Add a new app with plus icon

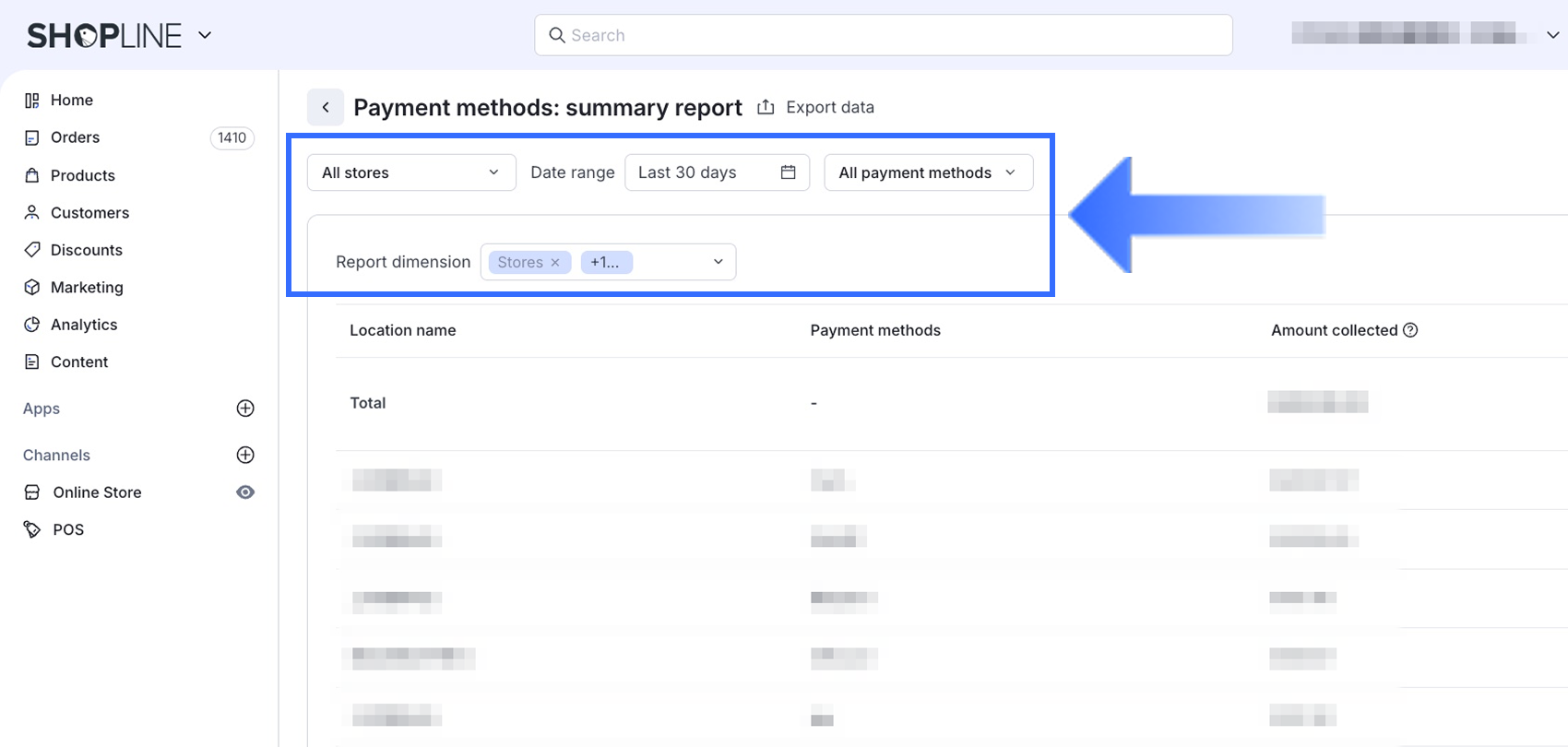coord(245,409)
